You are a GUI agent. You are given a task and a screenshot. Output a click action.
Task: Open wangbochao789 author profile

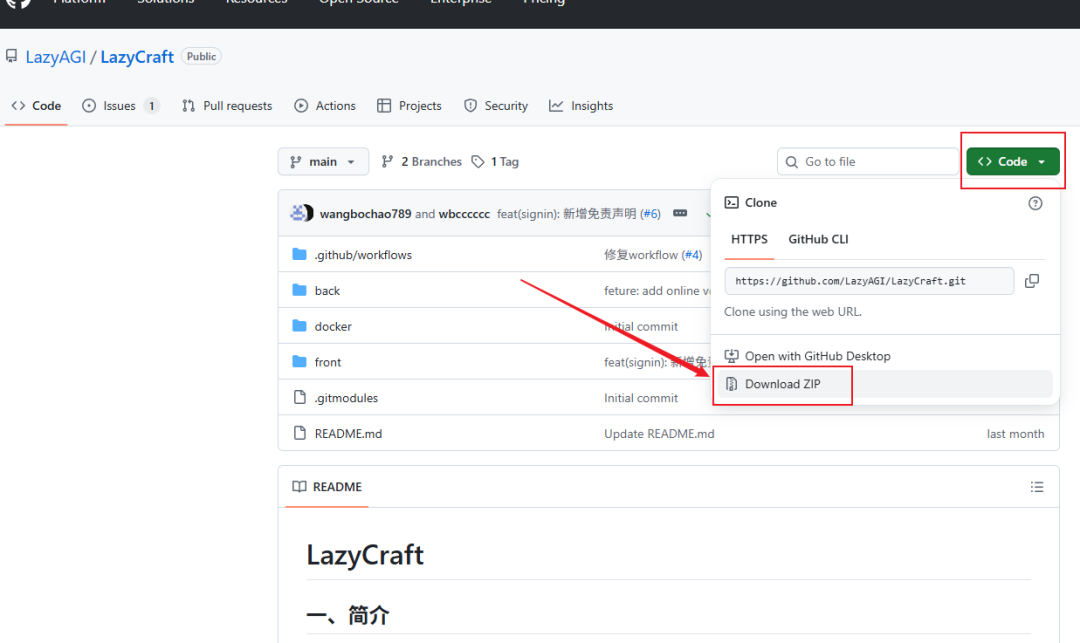pos(365,214)
